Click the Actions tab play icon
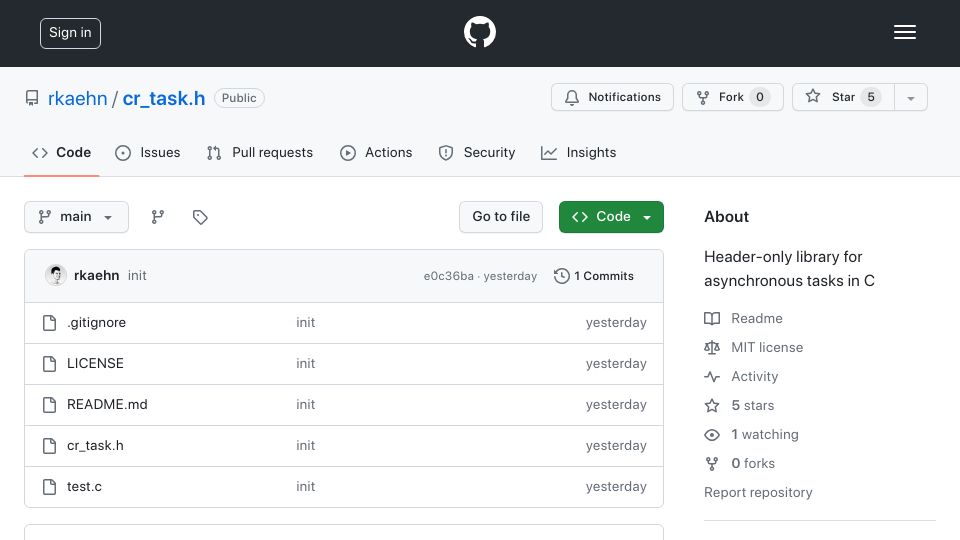Viewport: 960px width, 540px height. click(348, 153)
